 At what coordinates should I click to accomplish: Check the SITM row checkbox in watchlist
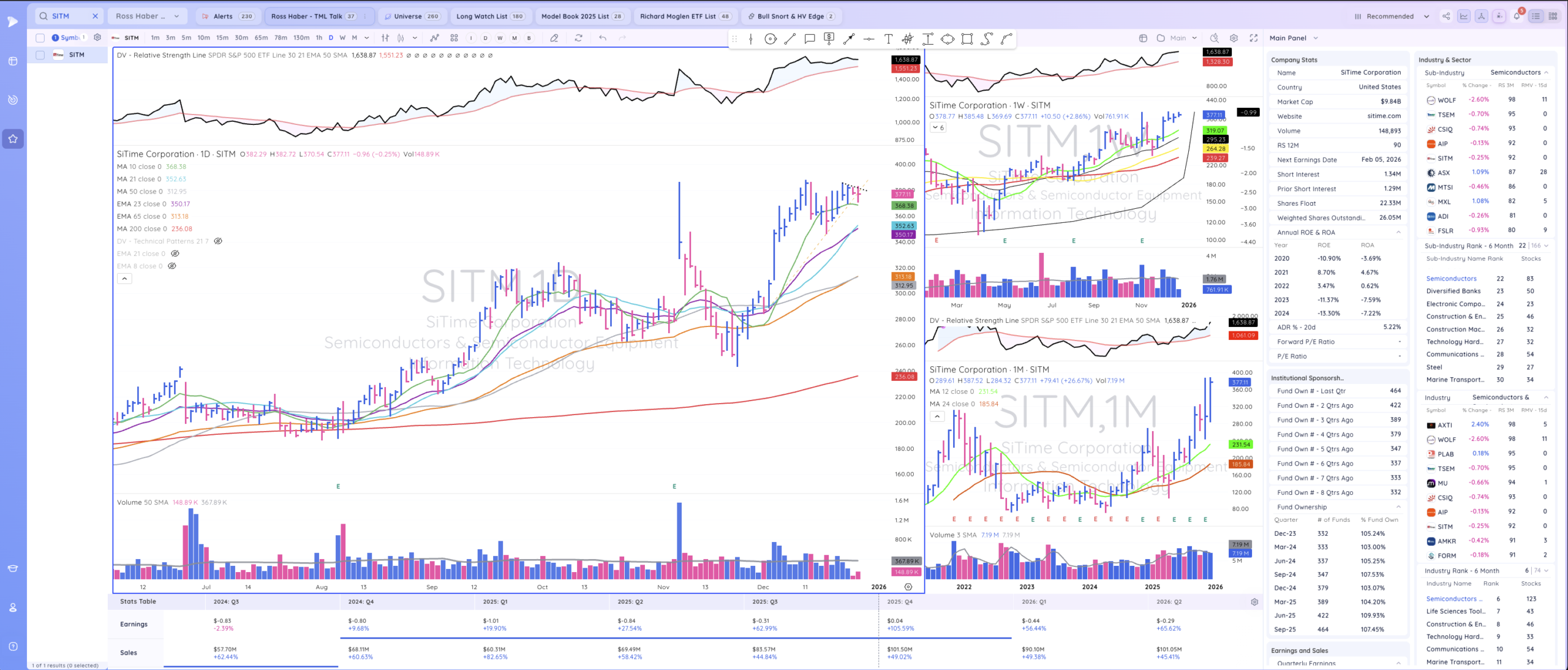(40, 55)
